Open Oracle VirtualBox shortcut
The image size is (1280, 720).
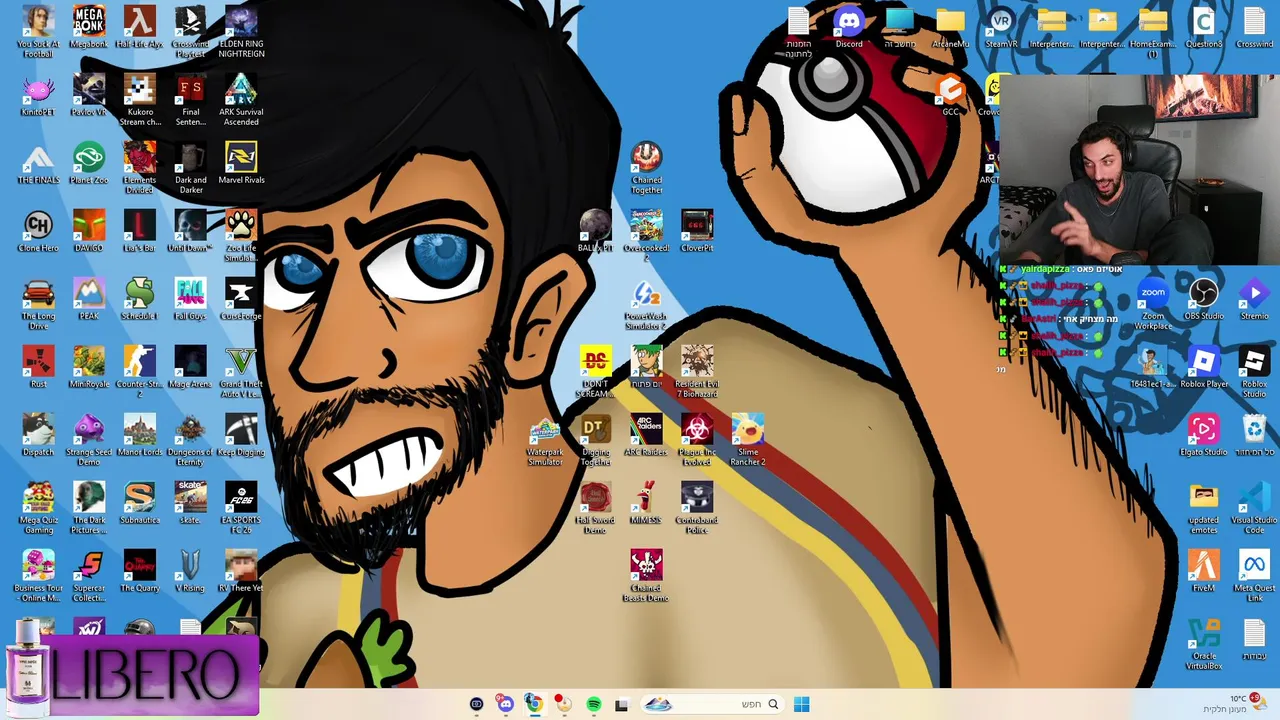point(1204,643)
